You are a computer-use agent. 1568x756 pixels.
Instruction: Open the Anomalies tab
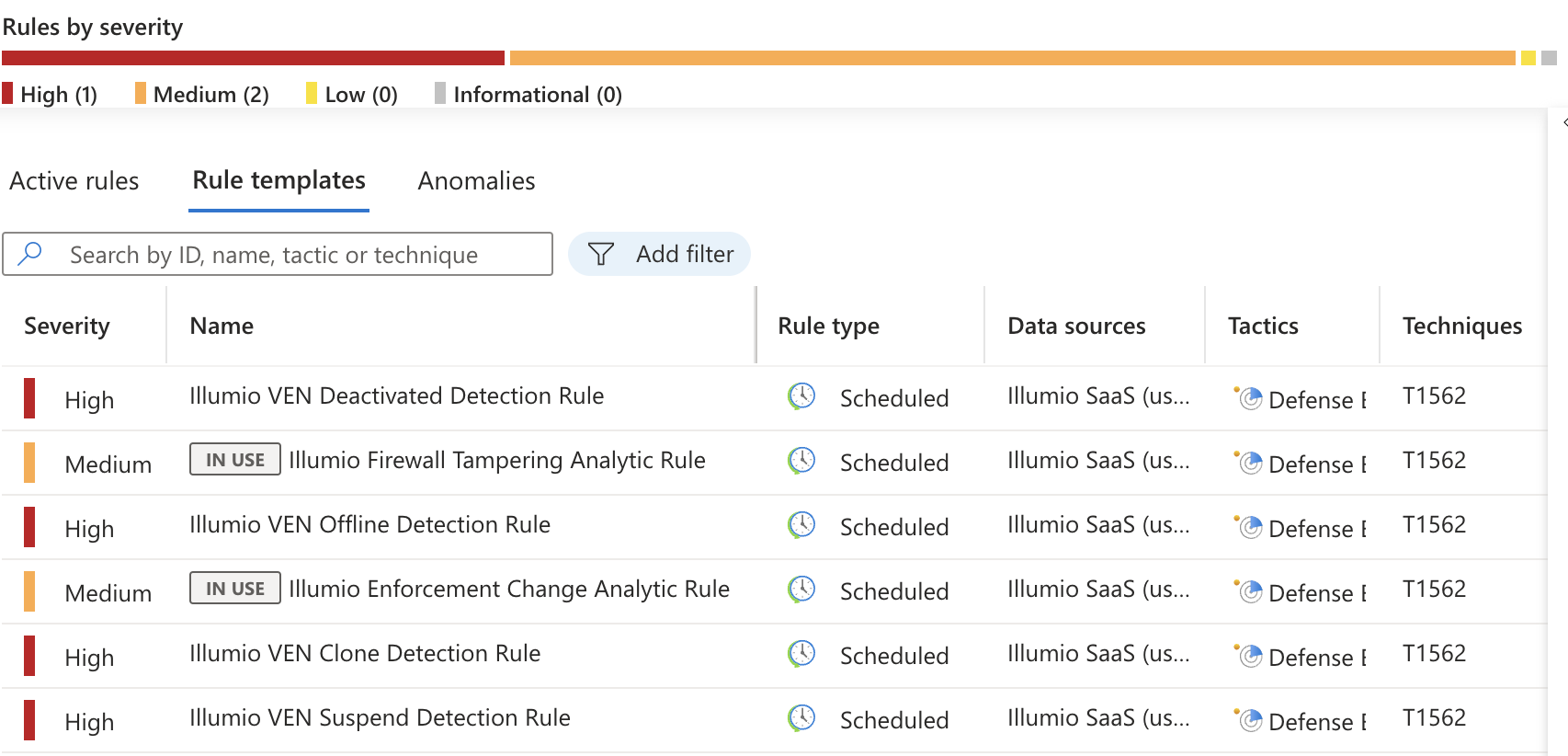pos(476,181)
